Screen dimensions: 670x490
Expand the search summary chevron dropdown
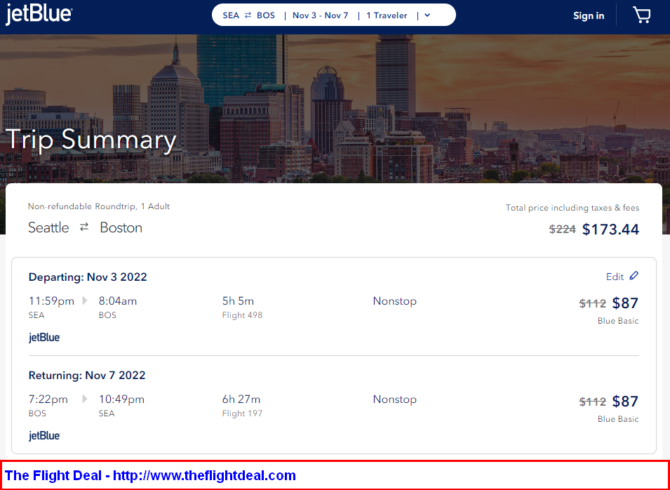pyautogui.click(x=427, y=15)
